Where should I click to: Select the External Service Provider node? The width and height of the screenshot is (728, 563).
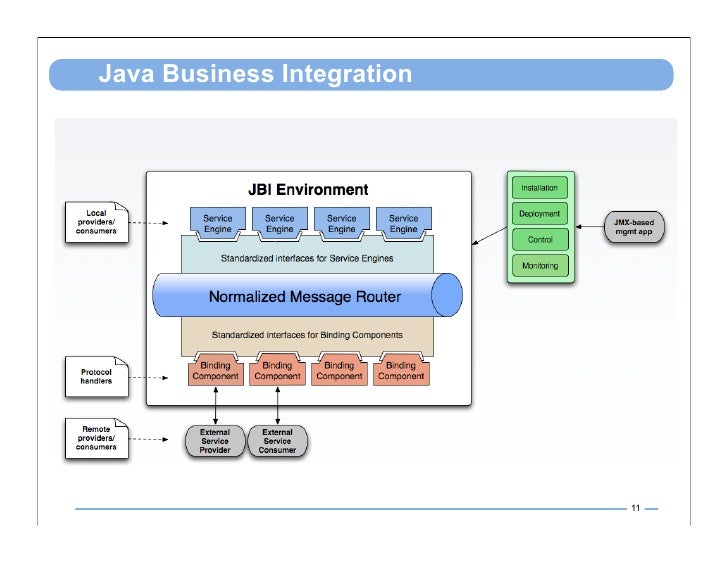coord(215,441)
